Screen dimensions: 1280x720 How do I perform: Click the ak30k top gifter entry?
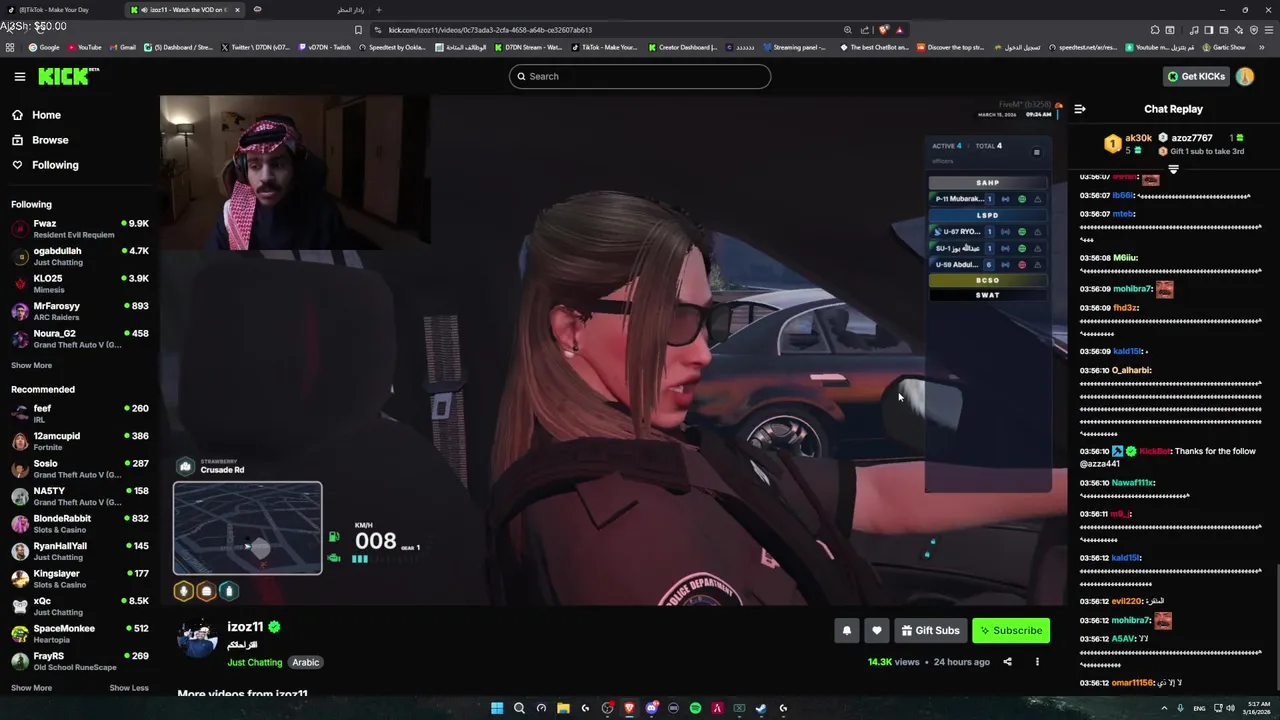[1129, 144]
